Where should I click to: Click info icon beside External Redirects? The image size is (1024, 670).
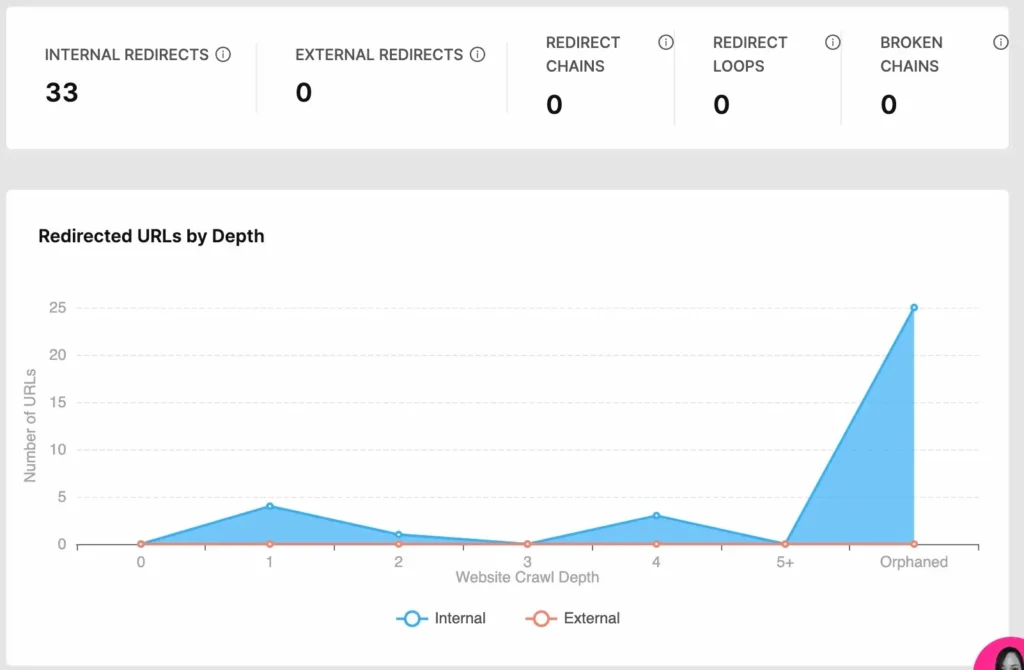click(x=477, y=55)
